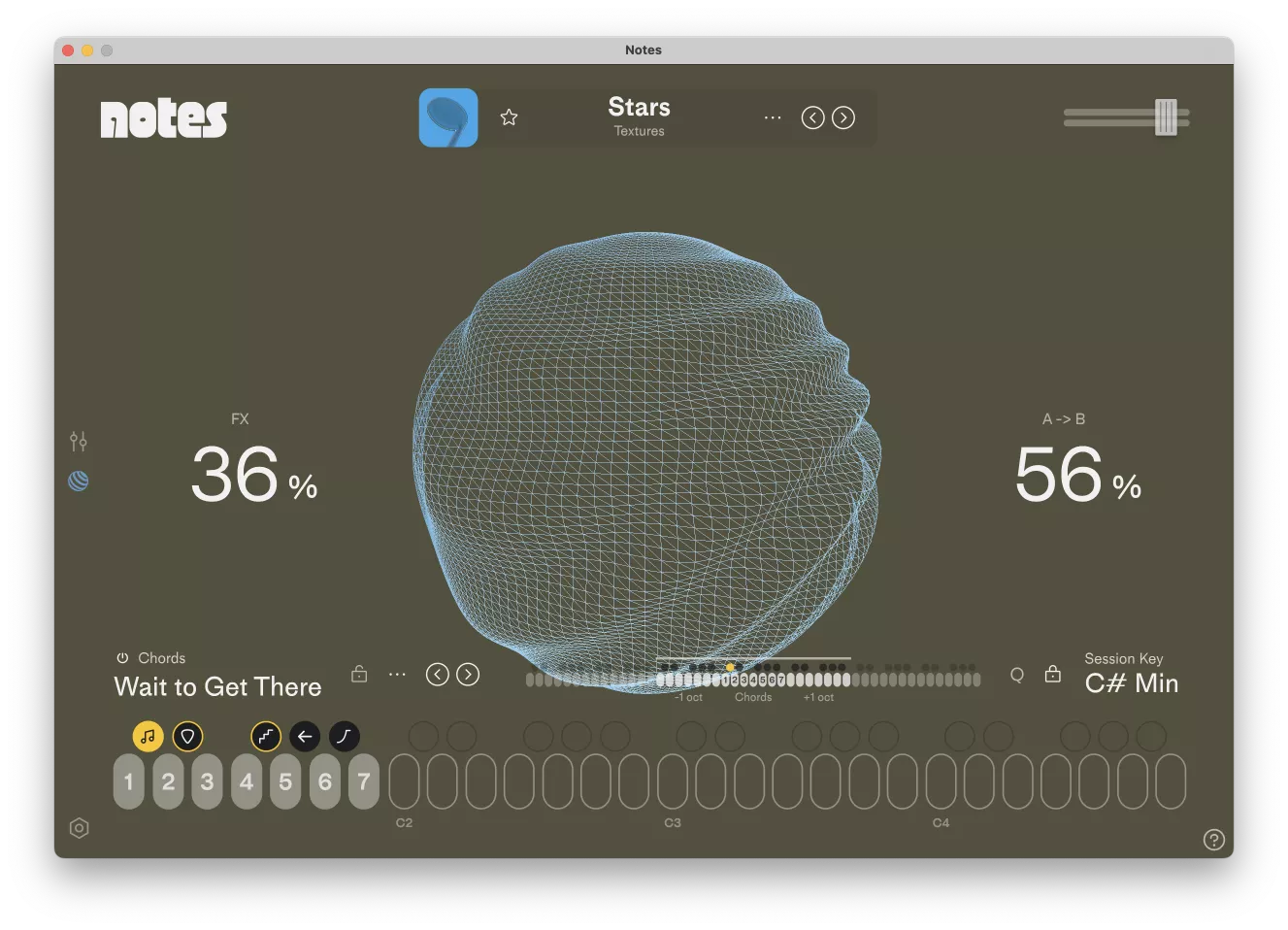Click the Stars preset name
Screen dimensions: 1288x930
point(639,107)
